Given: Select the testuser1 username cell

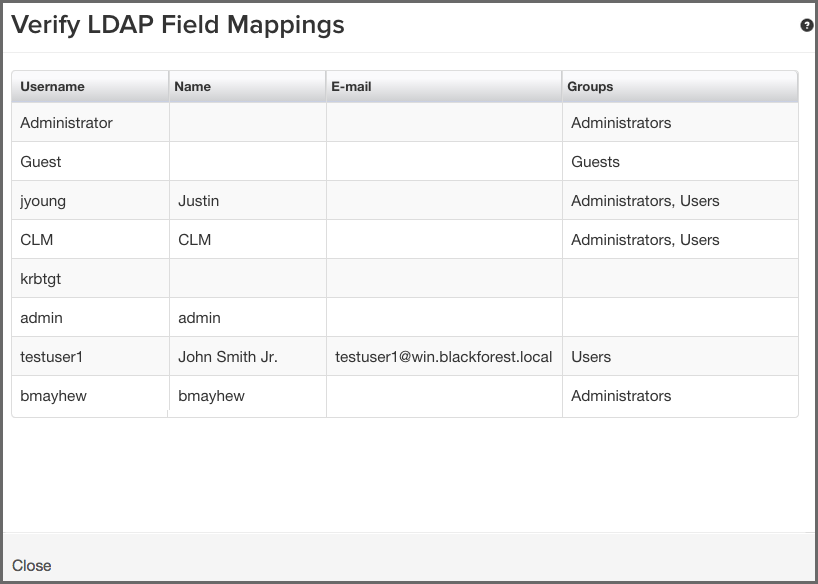Looking at the screenshot, I should point(50,356).
